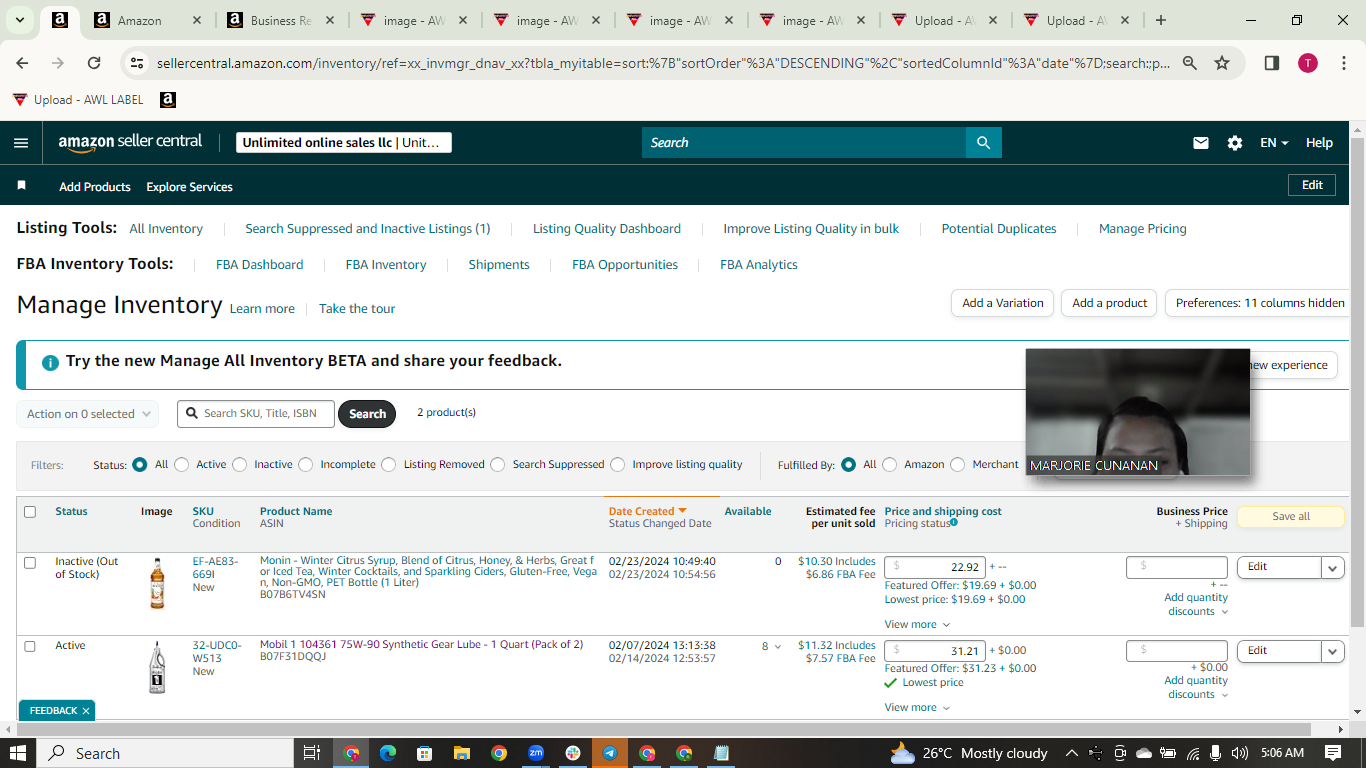Open the FBA Inventory tool link

tap(386, 265)
